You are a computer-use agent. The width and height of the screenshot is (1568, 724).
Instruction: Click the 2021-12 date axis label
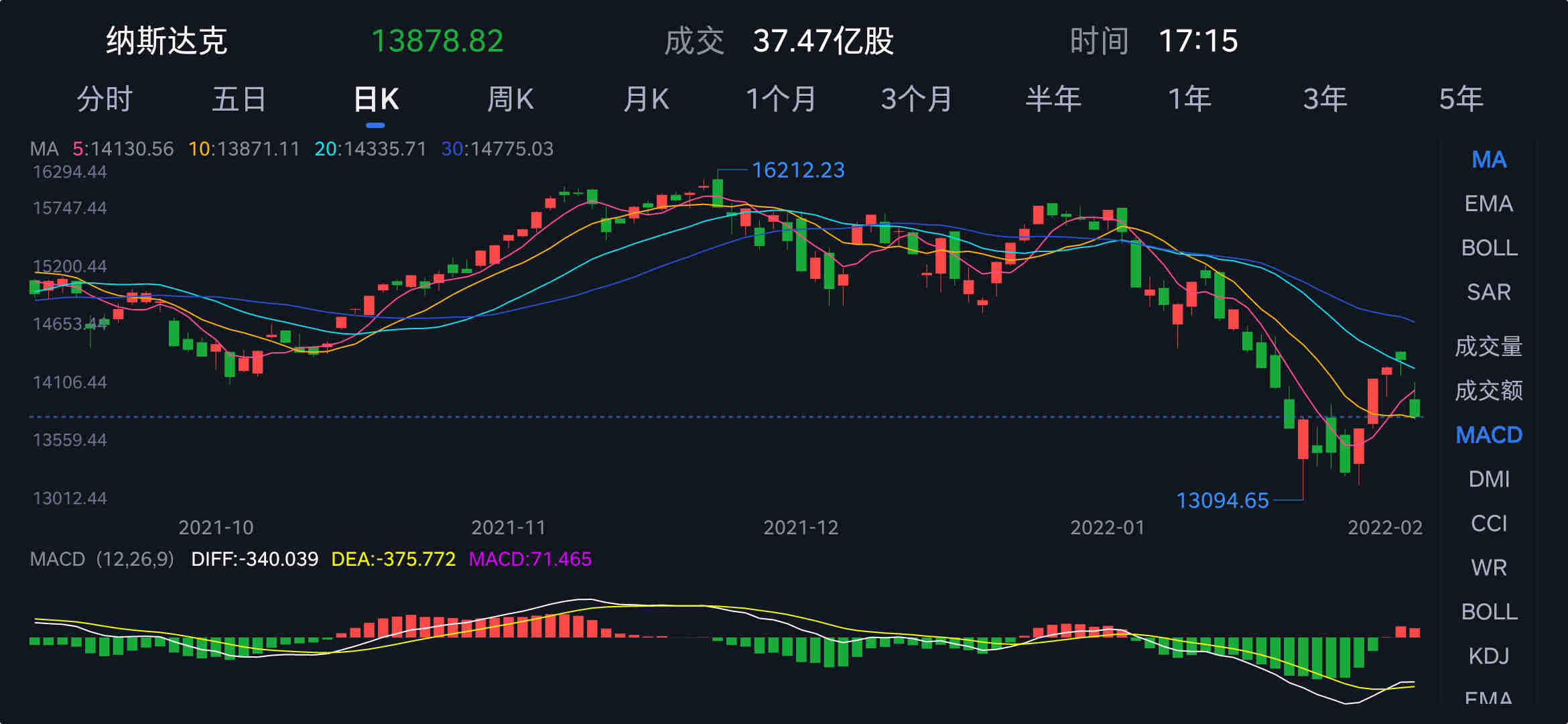801,528
